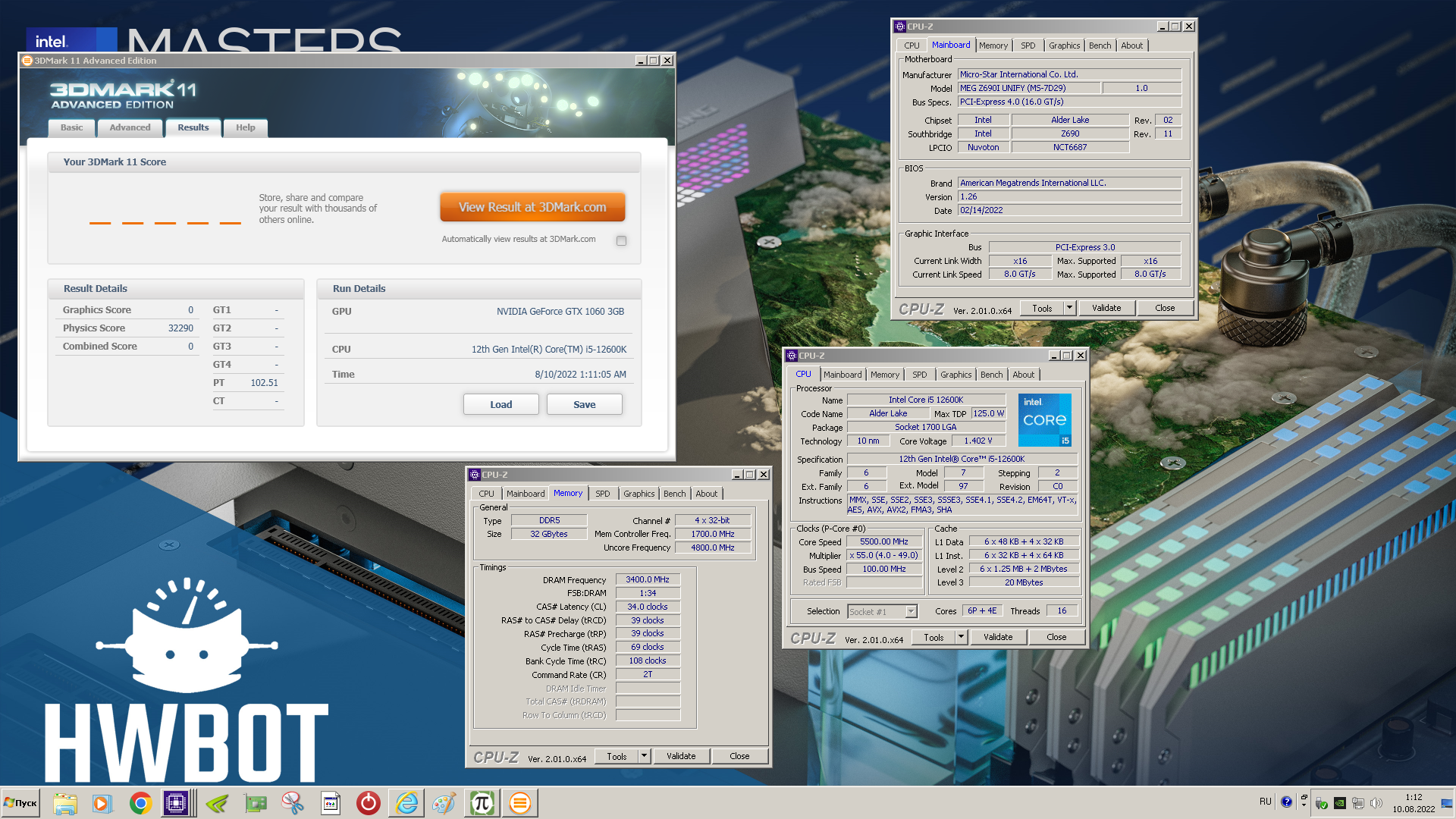1456x819 pixels.
Task: Click the Load button in Run Details
Action: click(x=500, y=404)
